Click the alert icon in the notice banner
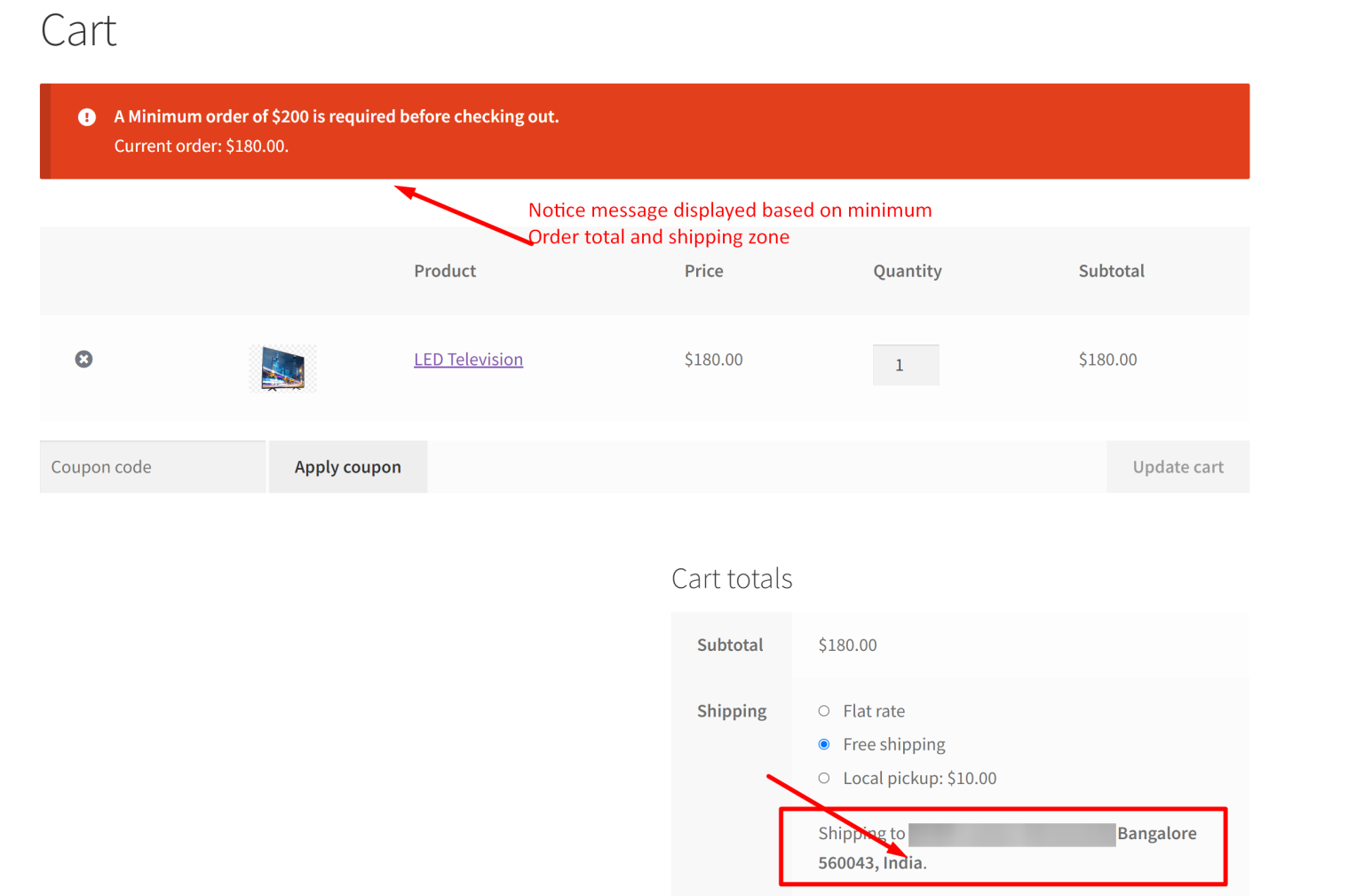Viewport: 1364px width, 896px height. (86, 116)
